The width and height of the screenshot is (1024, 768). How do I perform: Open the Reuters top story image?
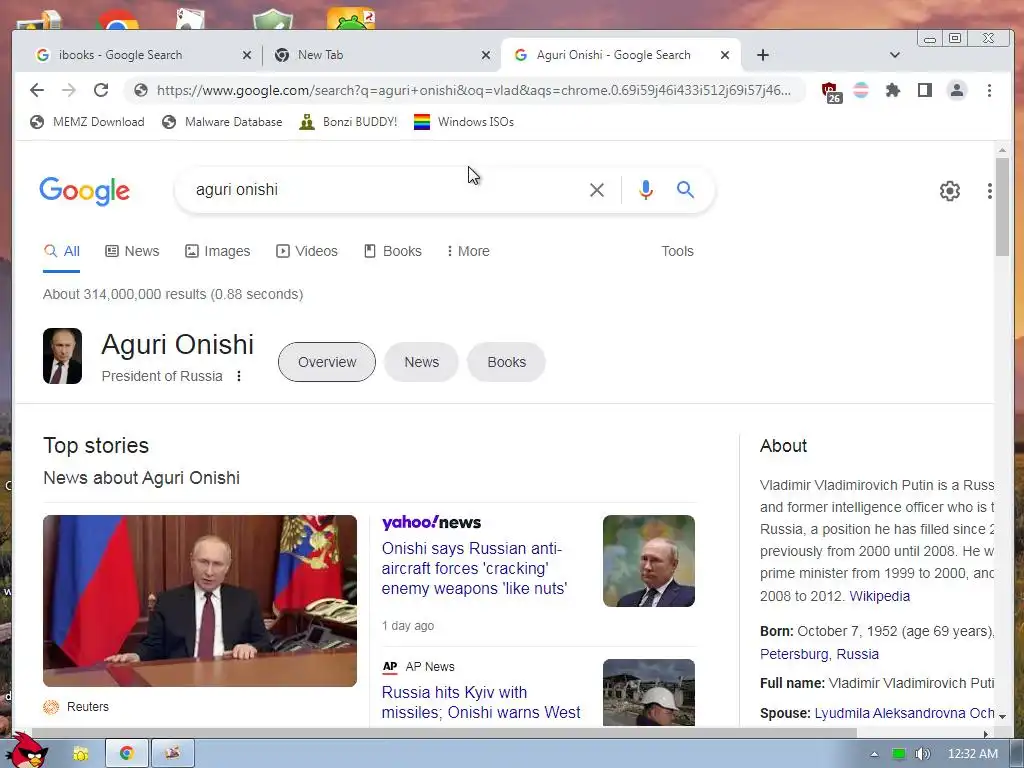click(200, 601)
